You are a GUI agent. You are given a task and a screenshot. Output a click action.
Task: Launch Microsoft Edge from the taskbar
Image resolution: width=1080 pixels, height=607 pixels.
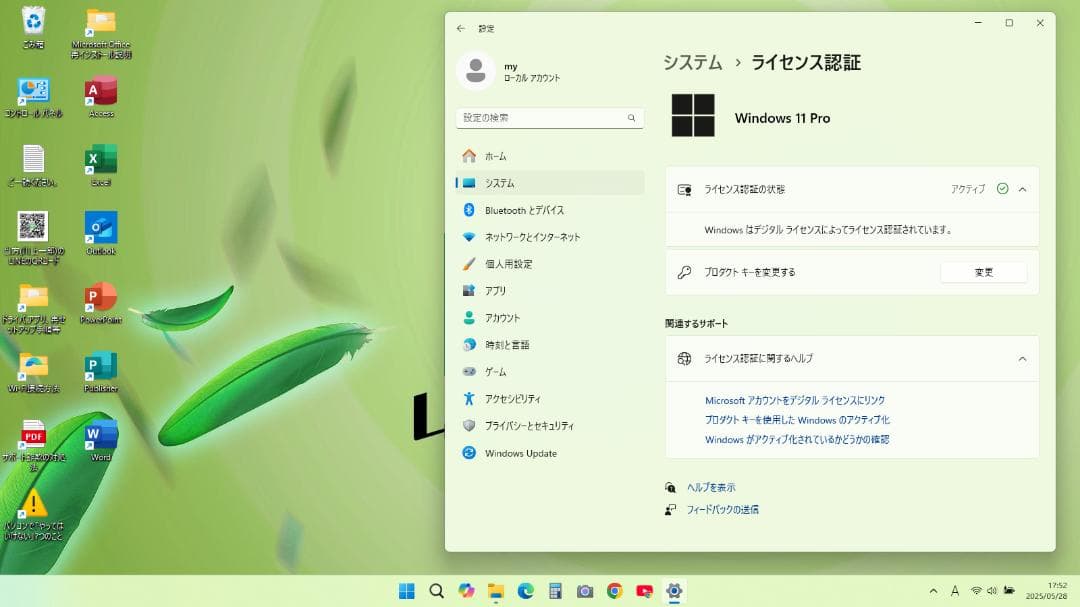pos(526,591)
